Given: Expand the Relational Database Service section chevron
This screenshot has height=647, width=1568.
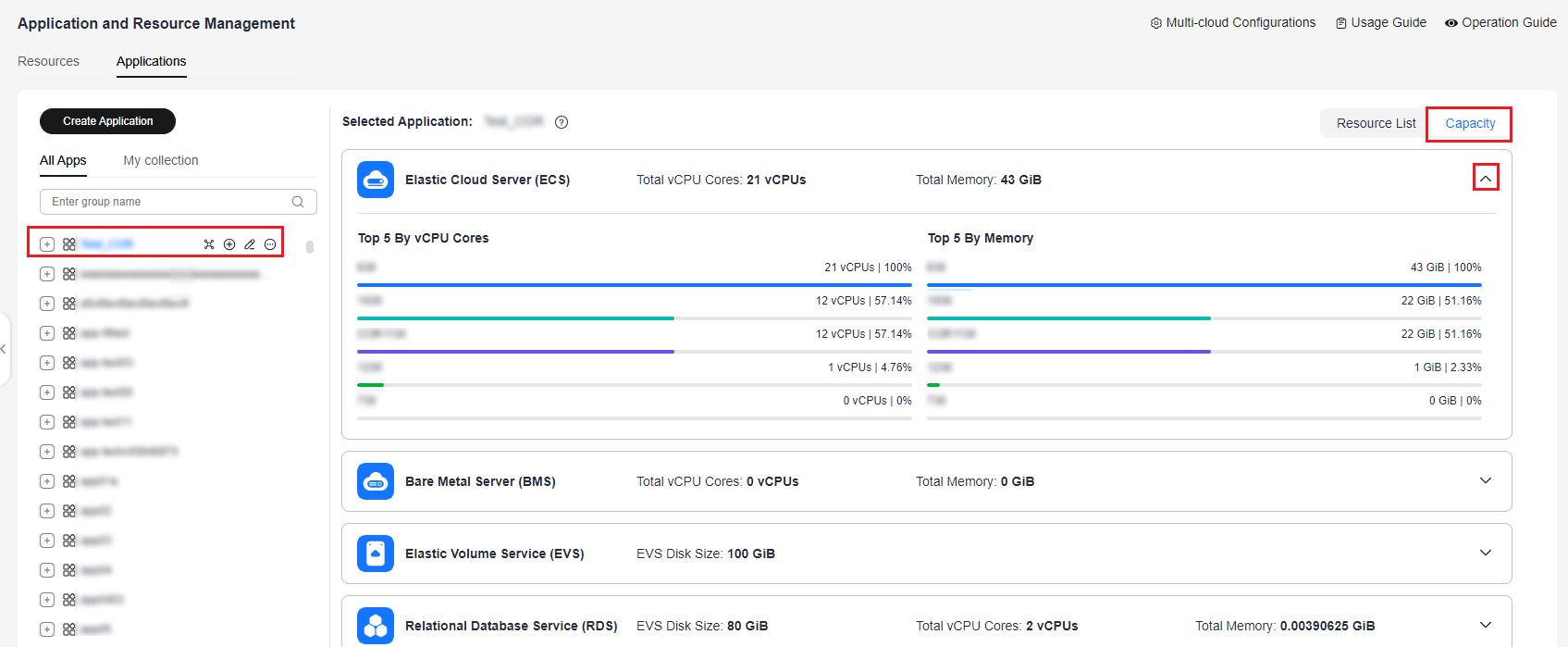Looking at the screenshot, I should click(x=1486, y=625).
